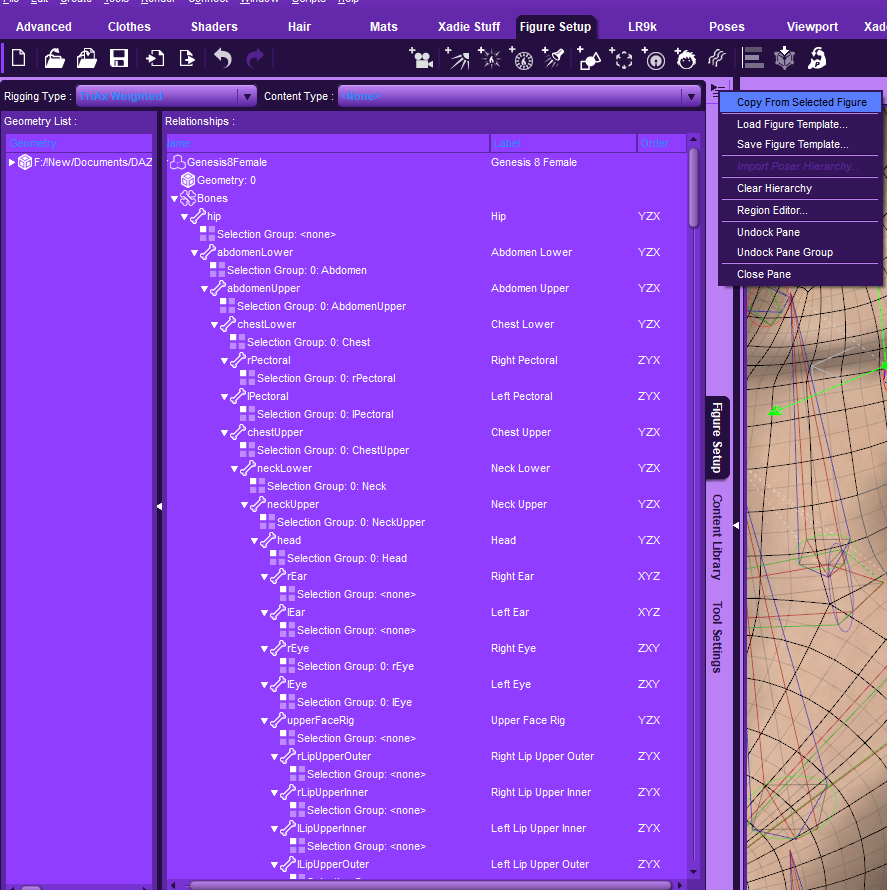The height and width of the screenshot is (890, 887).
Task: Select the chestUpper bone row
Action: [275, 433]
